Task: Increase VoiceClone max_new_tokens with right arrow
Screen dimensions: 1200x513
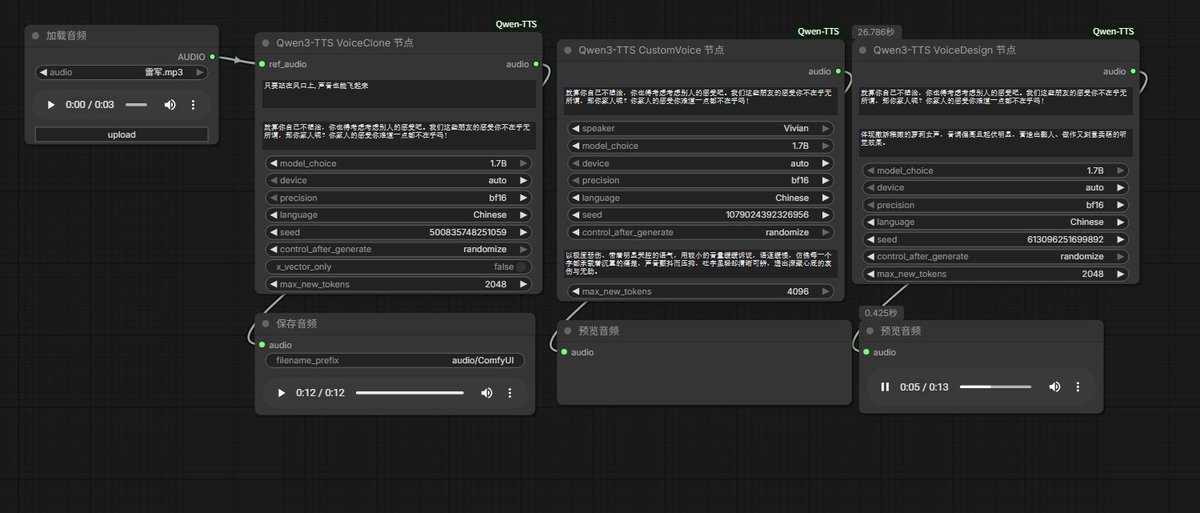Action: click(522, 284)
